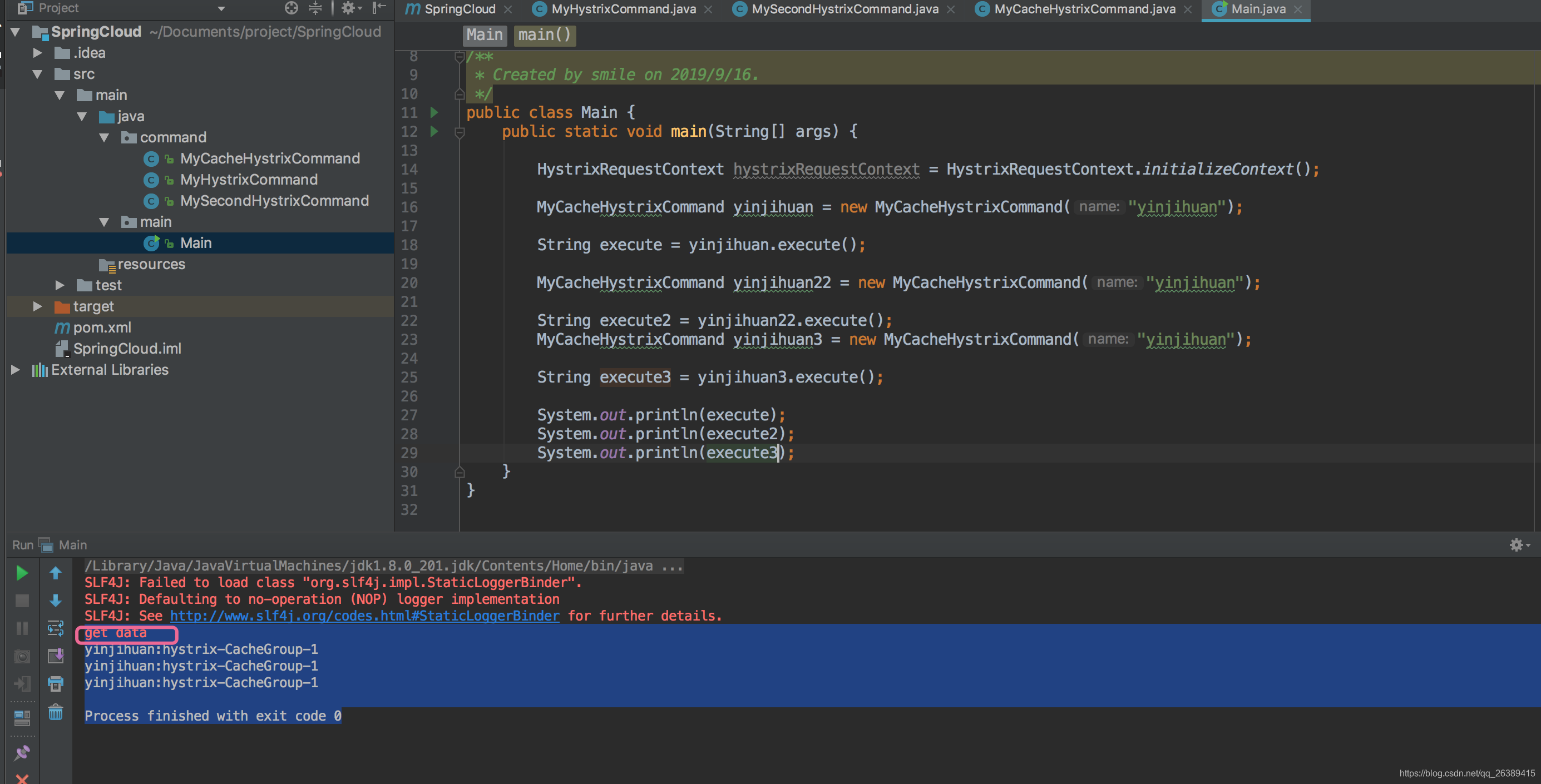The image size is (1541, 784).
Task: Clear console with trash can icon
Action: click(55, 712)
